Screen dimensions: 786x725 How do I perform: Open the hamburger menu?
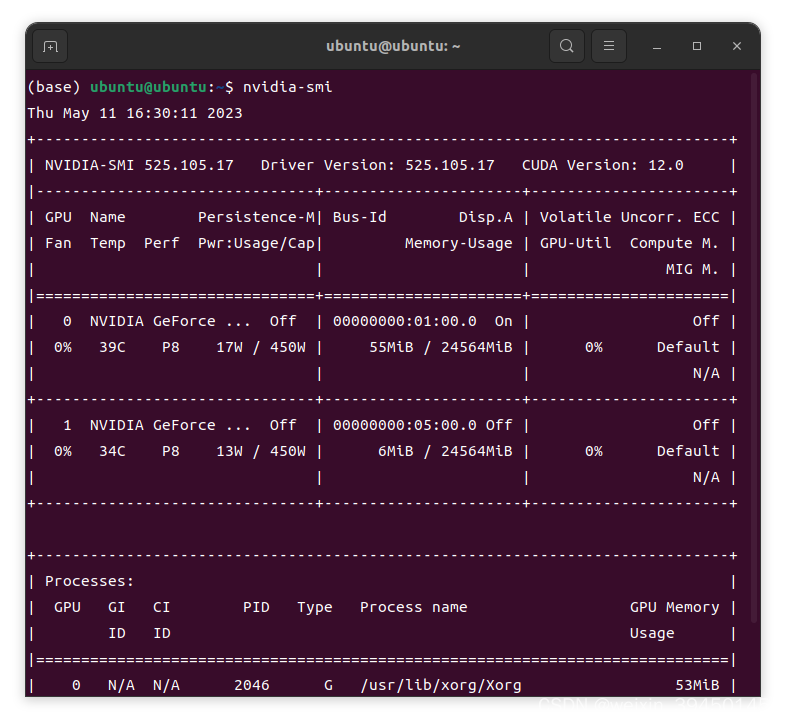[609, 46]
